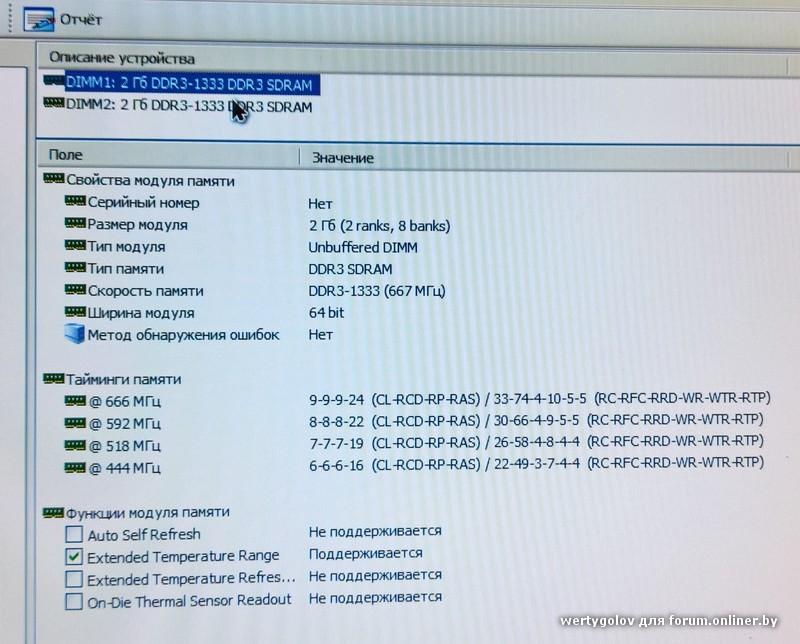800x644 pixels.
Task: Select the @ 518 МГц timing label
Action: [x=125, y=446]
